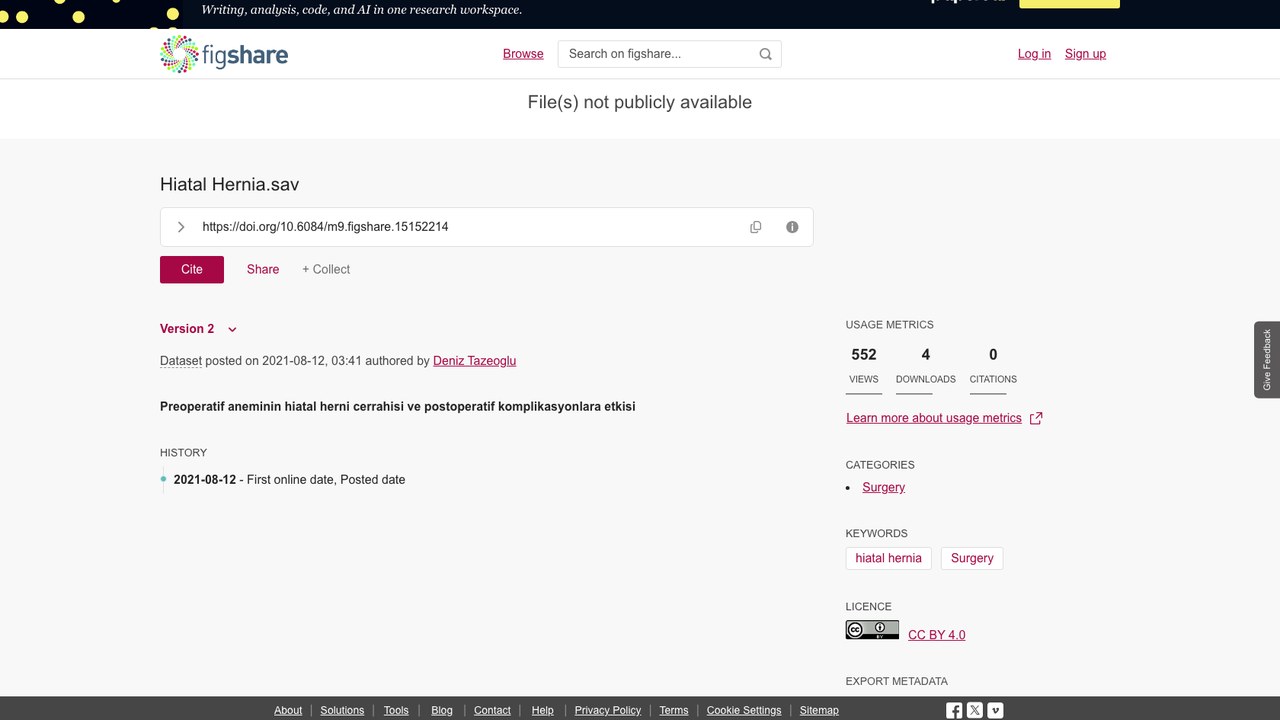Open author Deniz Tazeoglu's profile
This screenshot has height=720, width=1280.
point(474,361)
